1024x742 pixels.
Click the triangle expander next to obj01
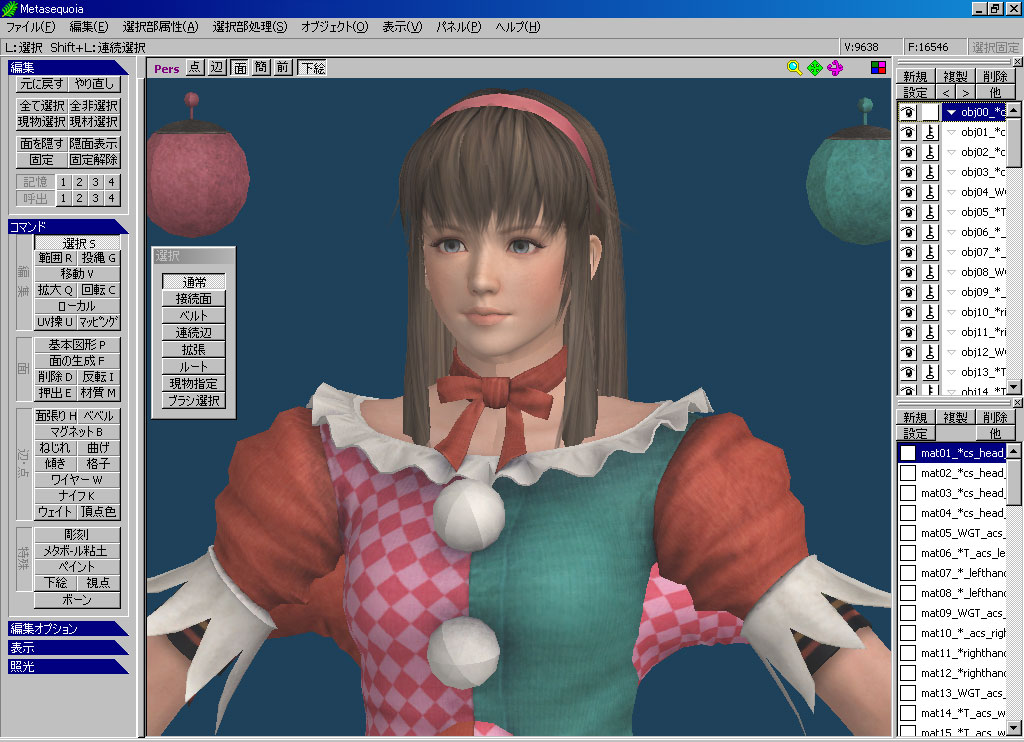[952, 133]
